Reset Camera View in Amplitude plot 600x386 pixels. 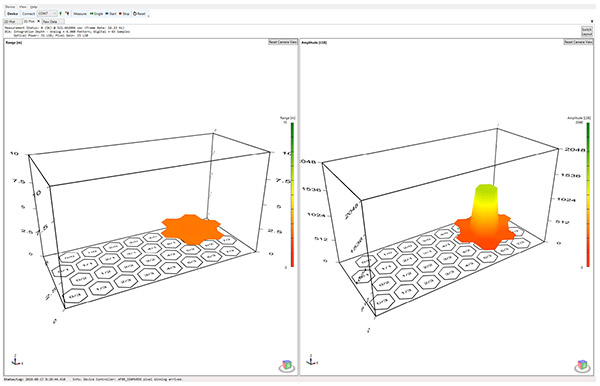coord(579,42)
